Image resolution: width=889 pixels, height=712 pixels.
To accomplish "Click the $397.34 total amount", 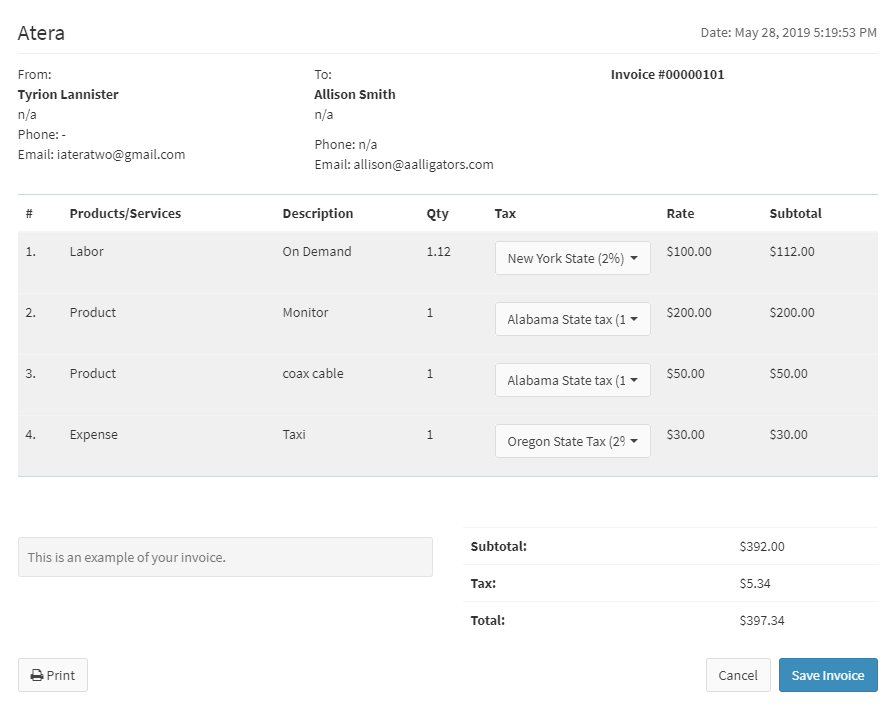I will pos(762,620).
